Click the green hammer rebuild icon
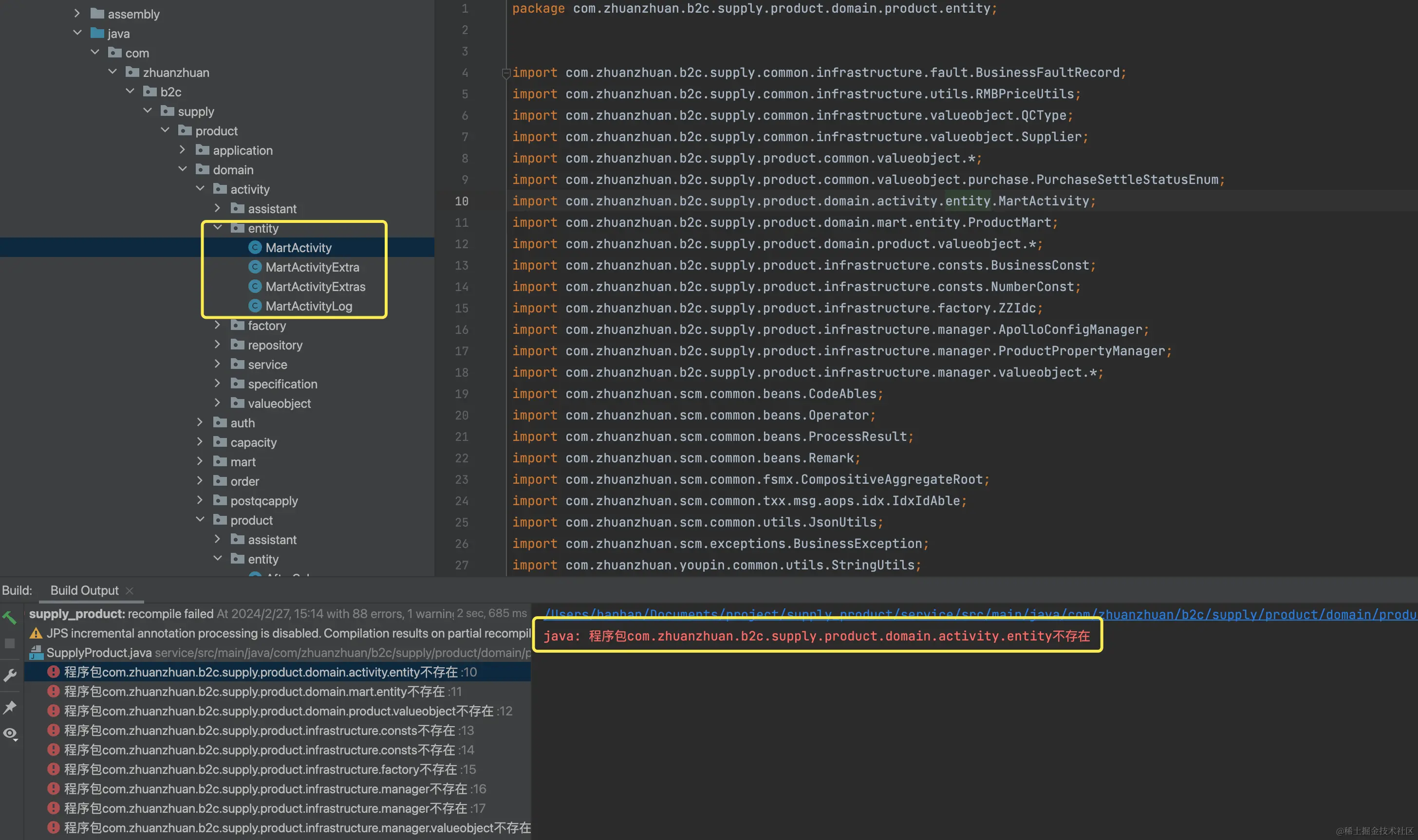This screenshot has width=1418, height=840. pos(10,617)
